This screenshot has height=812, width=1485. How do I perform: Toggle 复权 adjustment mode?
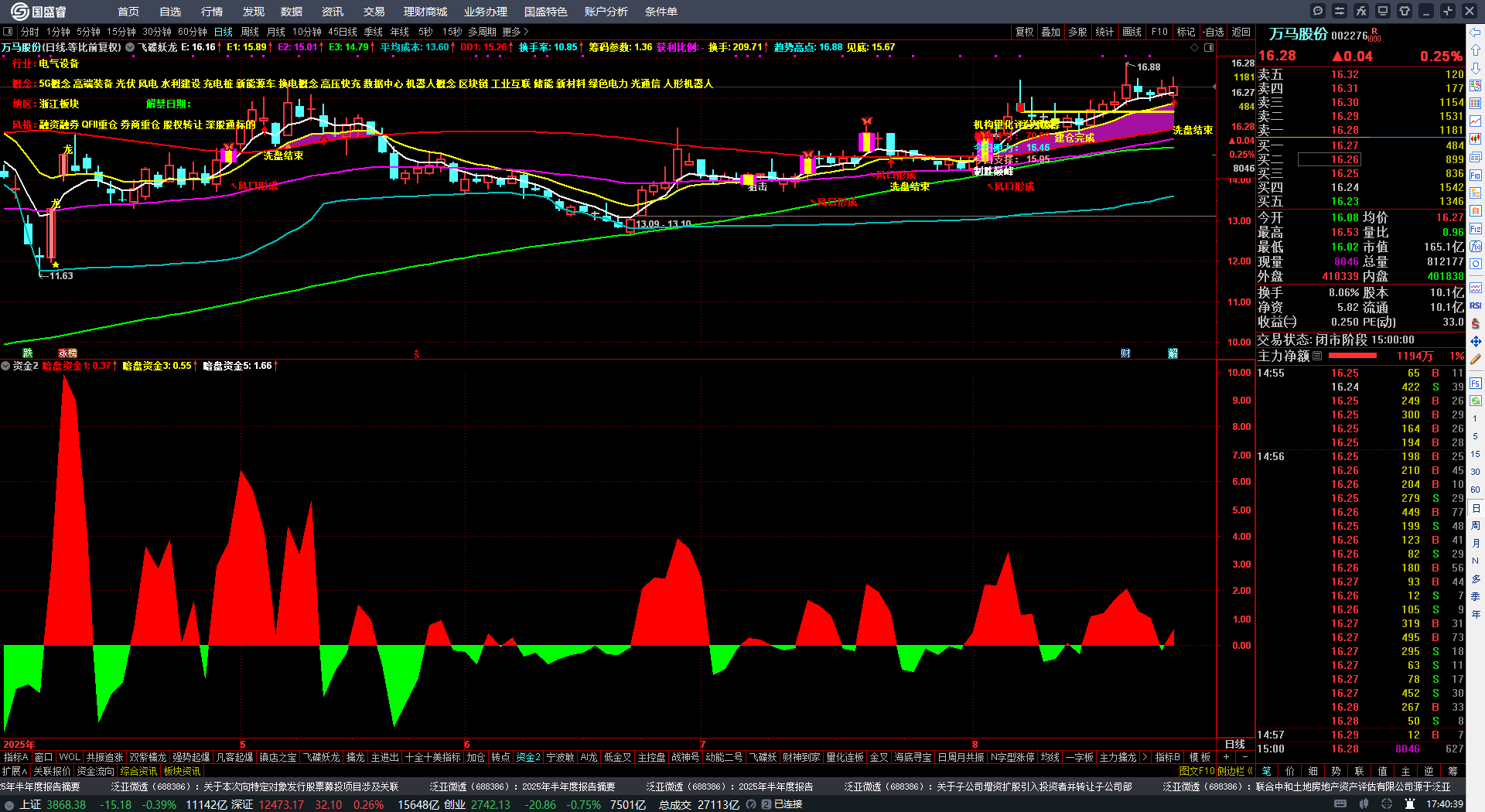coord(1025,32)
